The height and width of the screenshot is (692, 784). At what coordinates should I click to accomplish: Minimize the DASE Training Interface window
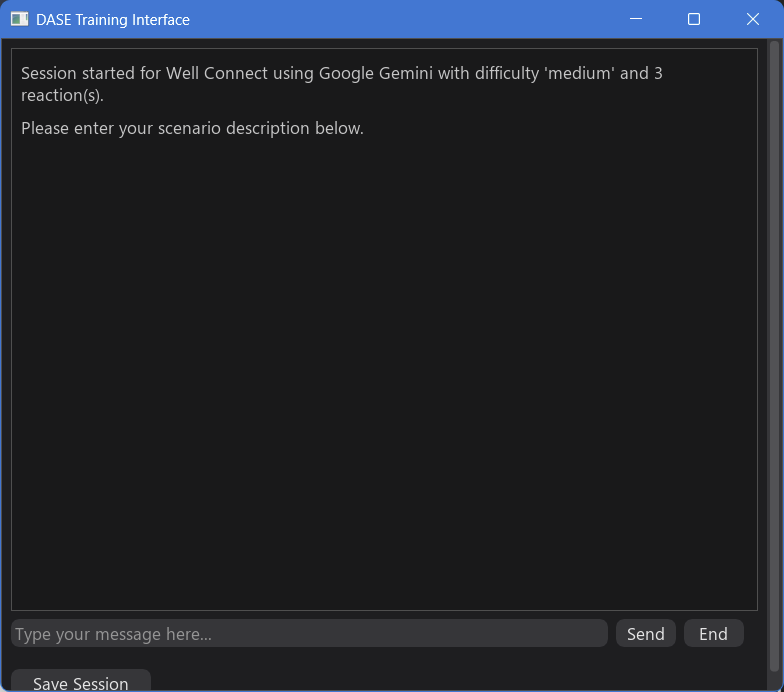(x=634, y=19)
